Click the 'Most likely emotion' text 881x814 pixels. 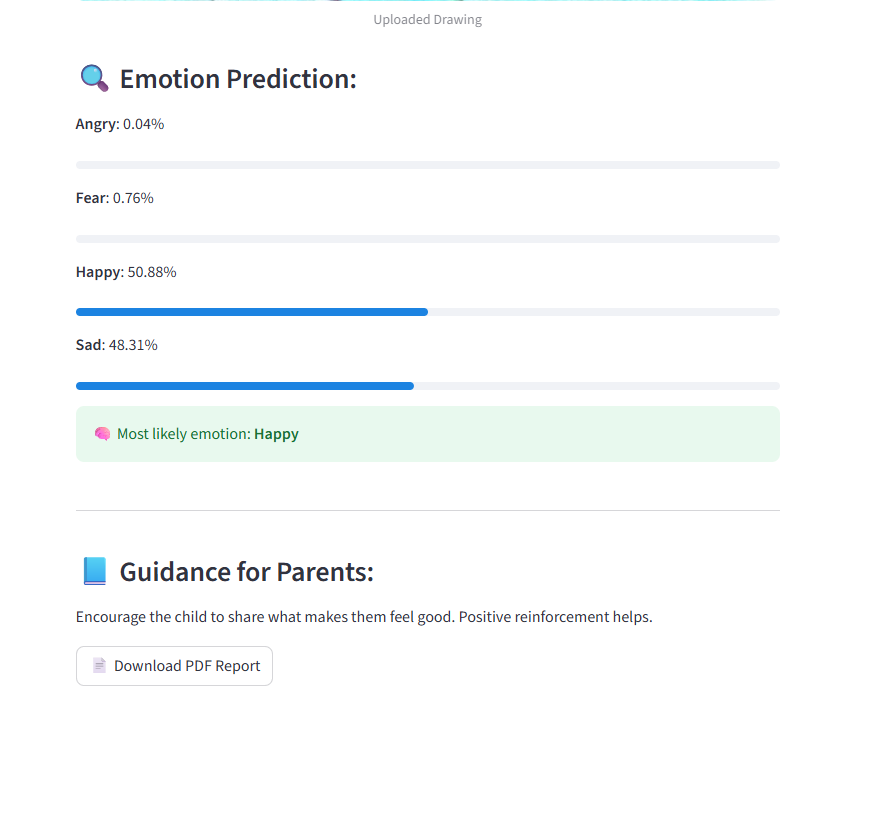183,434
